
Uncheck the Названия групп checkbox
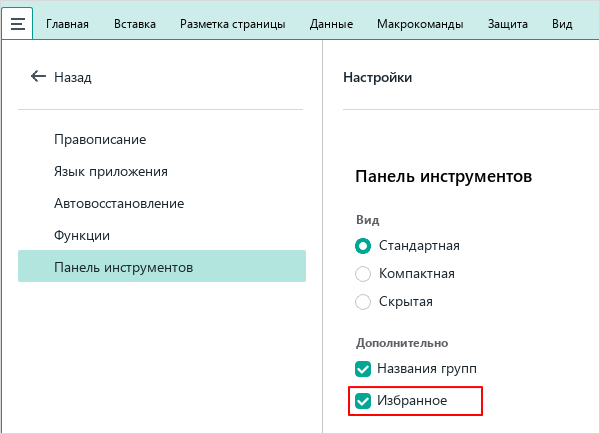pyautogui.click(x=363, y=368)
